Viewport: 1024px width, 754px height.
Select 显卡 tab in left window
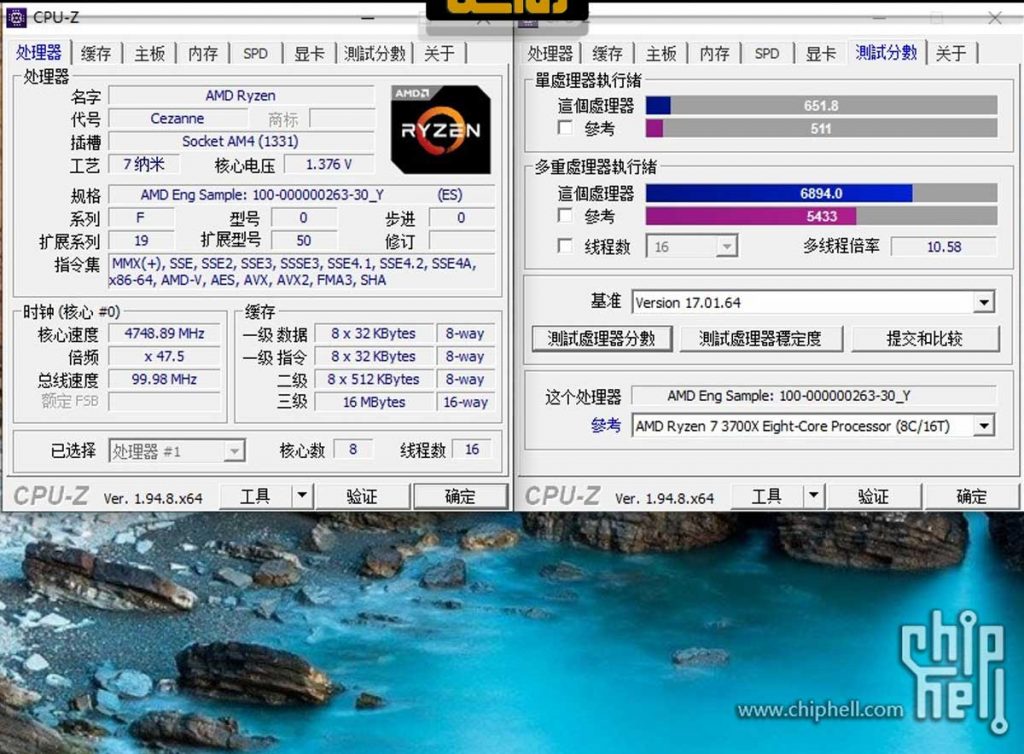pos(309,54)
